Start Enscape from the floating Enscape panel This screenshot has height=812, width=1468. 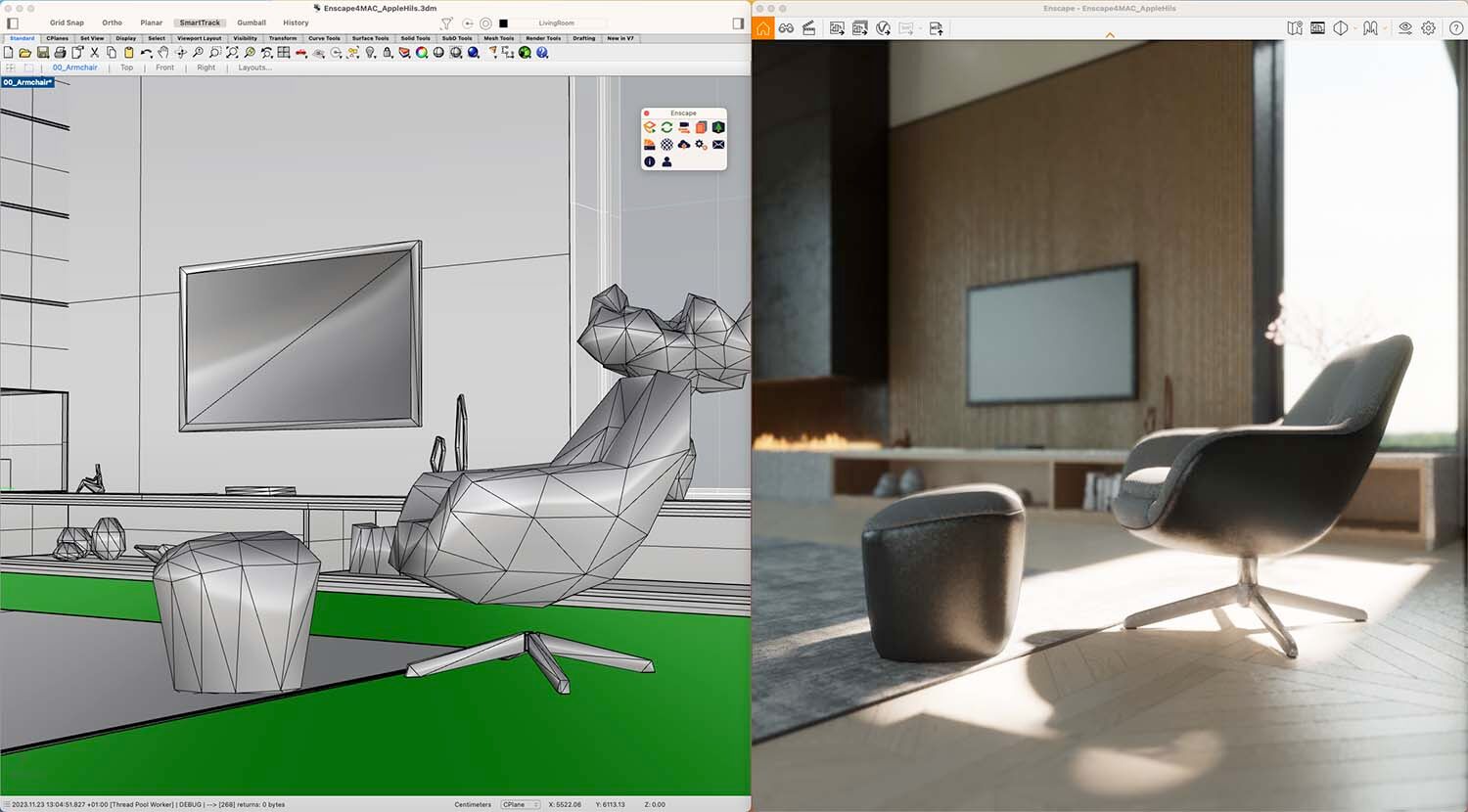coord(649,127)
